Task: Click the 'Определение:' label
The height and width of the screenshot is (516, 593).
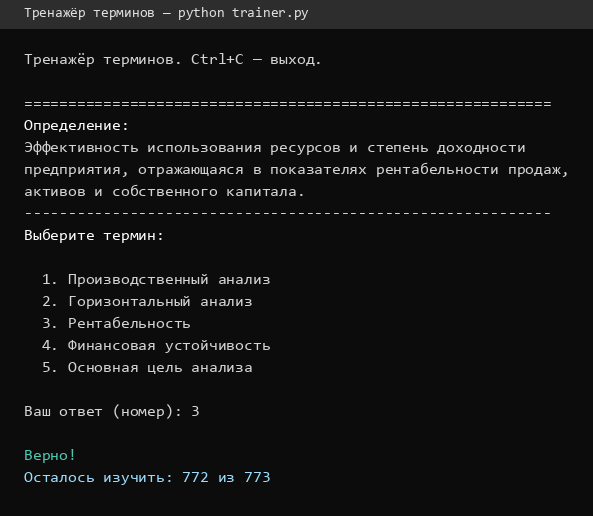Action: 76,125
